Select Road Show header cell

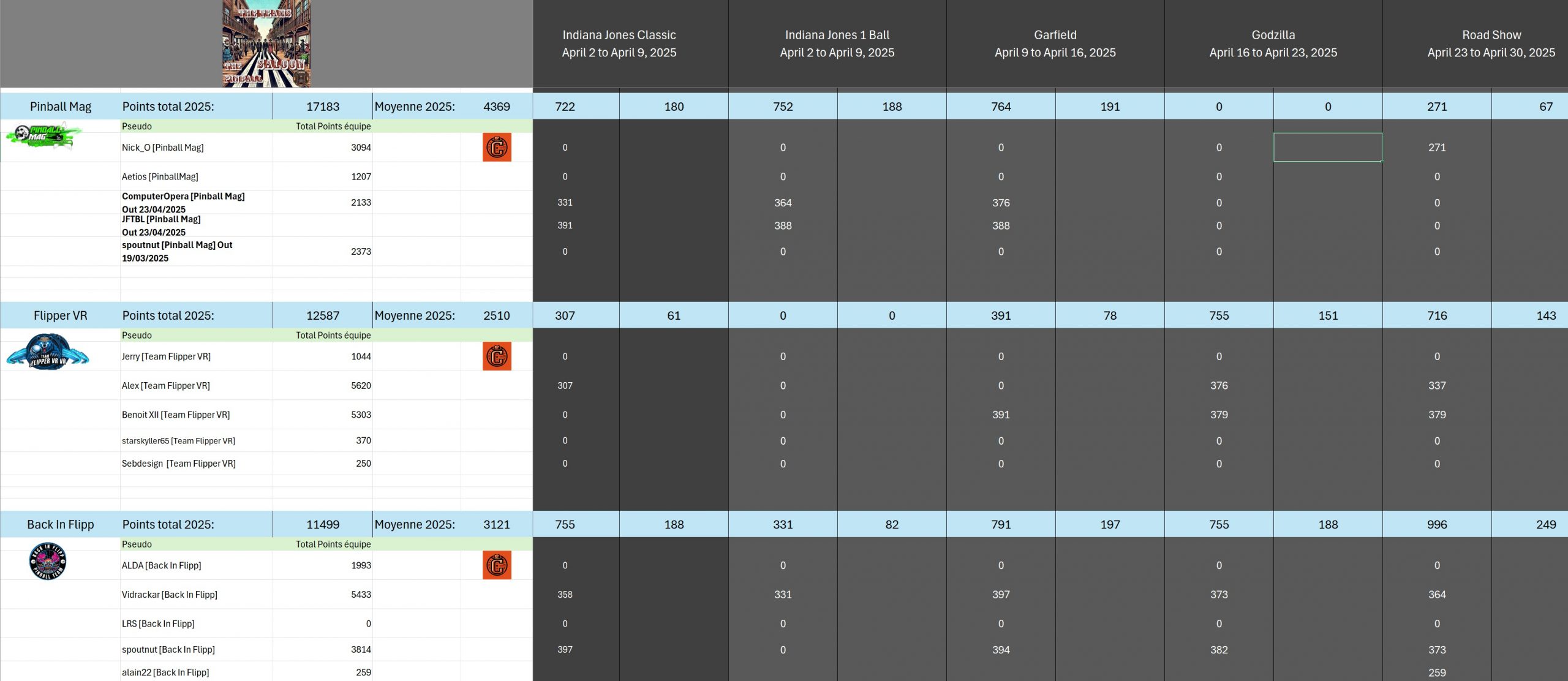click(x=1491, y=43)
